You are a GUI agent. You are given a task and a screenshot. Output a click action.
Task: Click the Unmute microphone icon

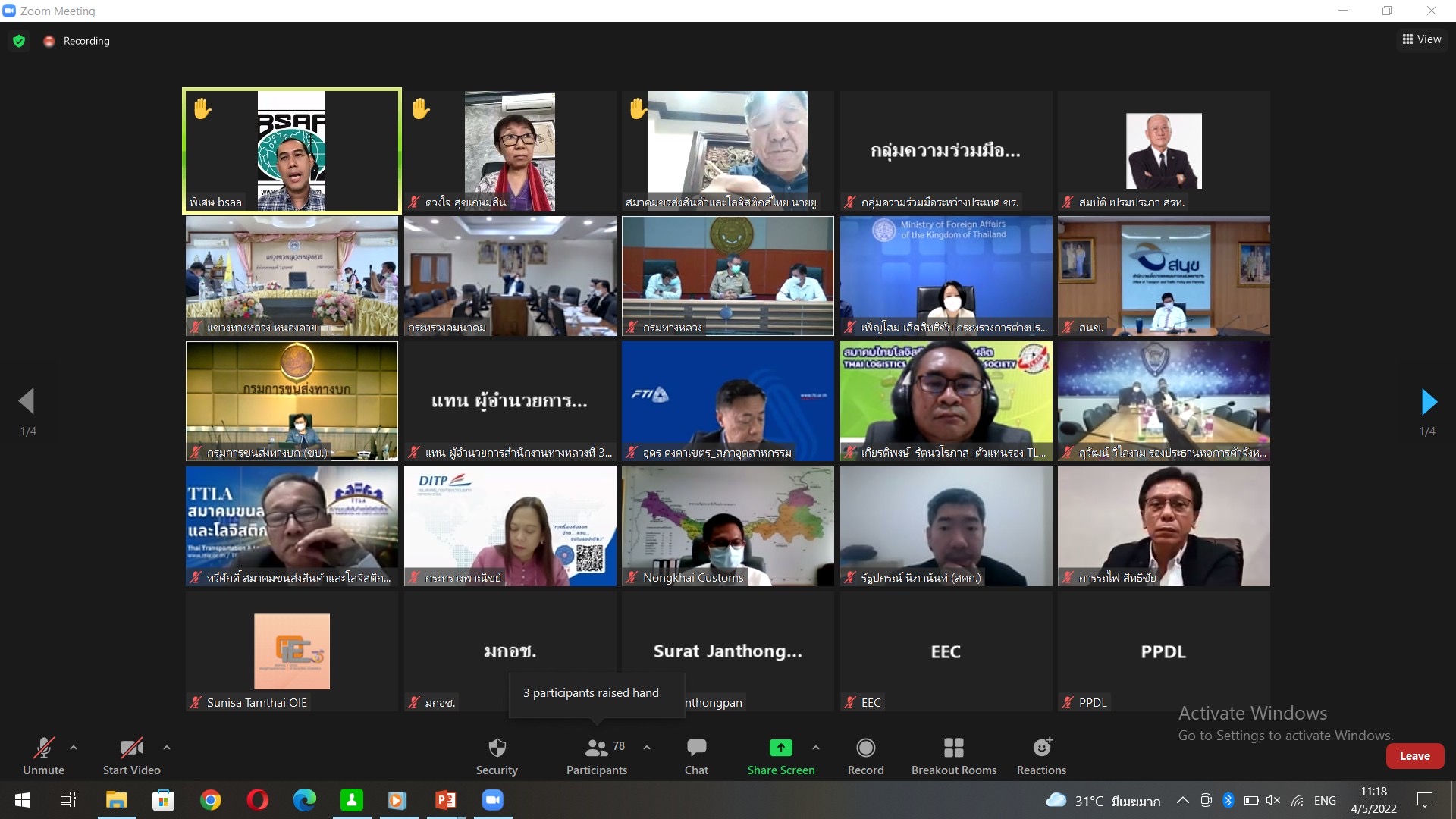coord(43,748)
